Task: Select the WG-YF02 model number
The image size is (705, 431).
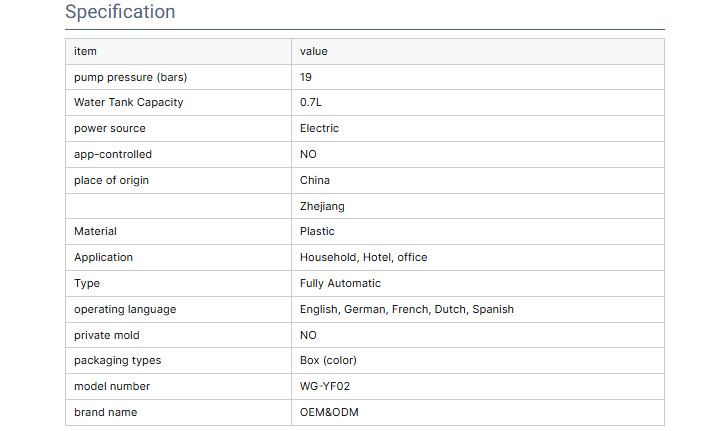Action: pos(326,387)
